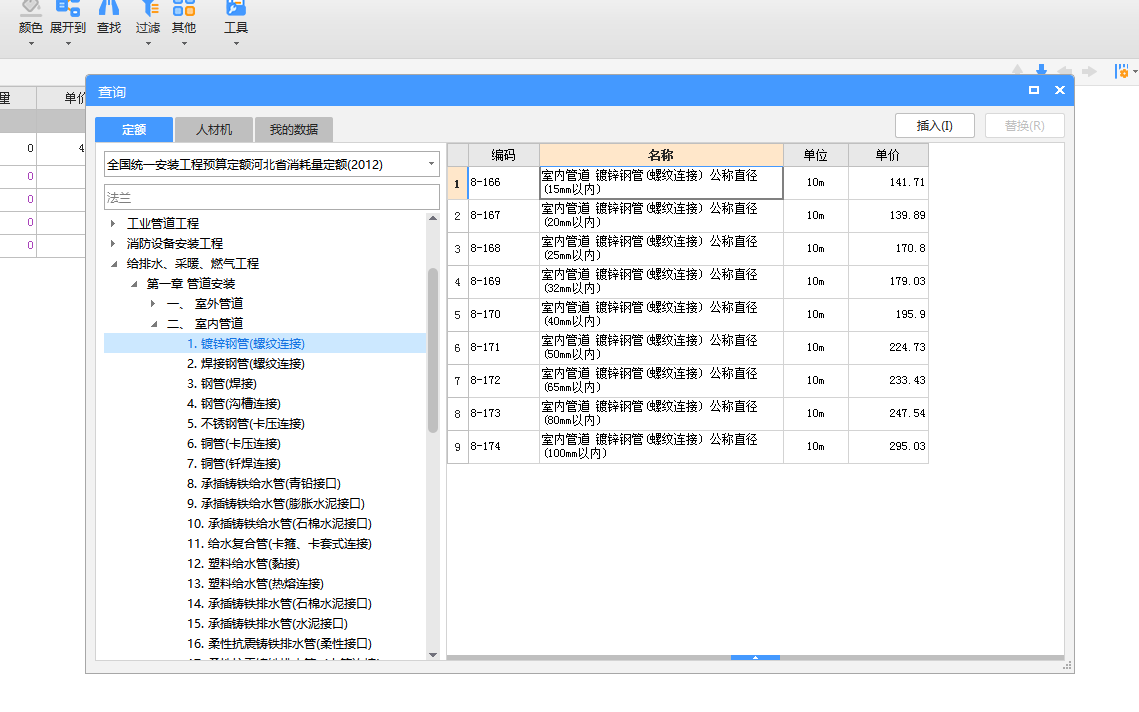1139x712 pixels.
Task: Click the 过滤 filter icon
Action: pyautogui.click(x=148, y=8)
